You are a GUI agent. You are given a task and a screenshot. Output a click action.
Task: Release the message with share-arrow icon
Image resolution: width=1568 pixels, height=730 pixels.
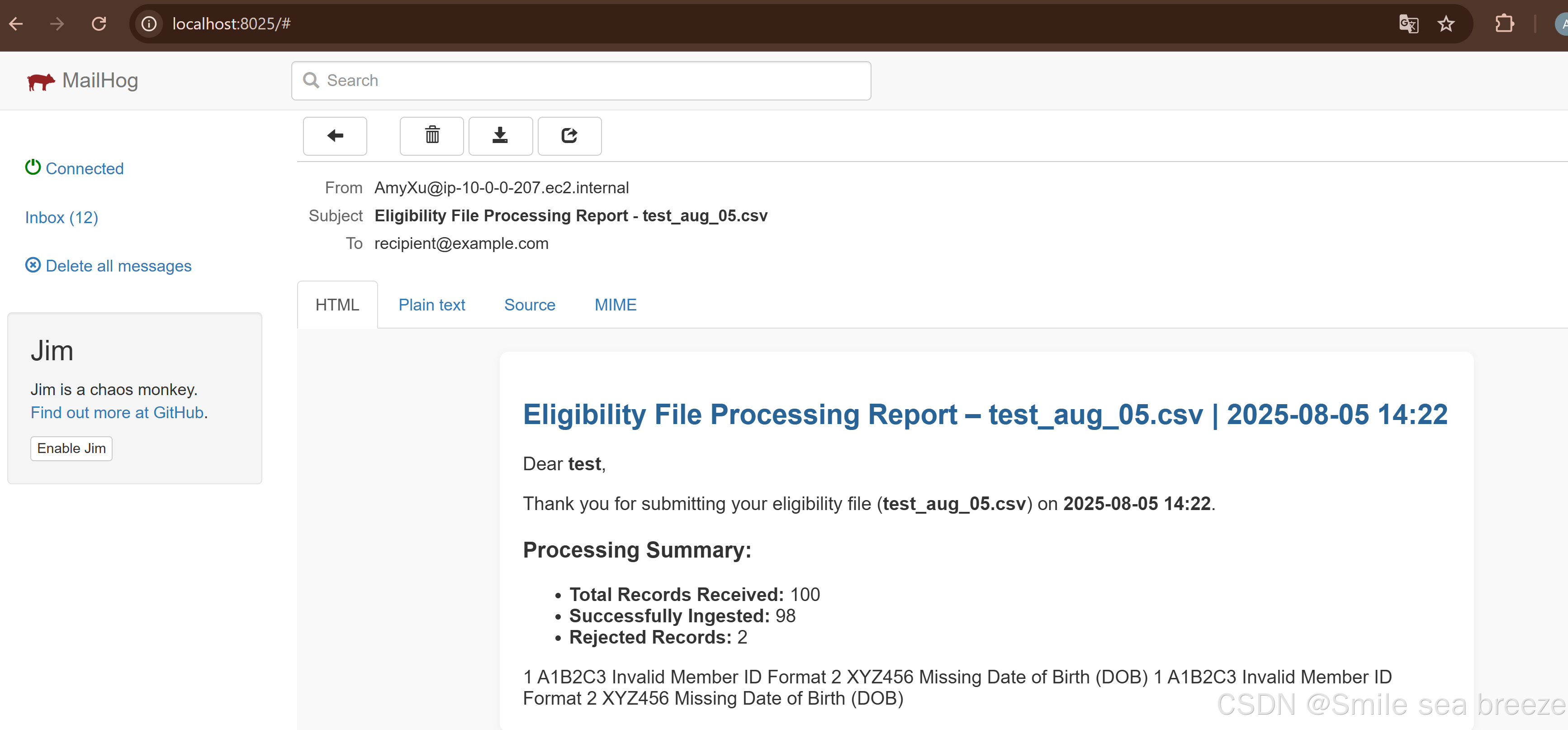569,136
